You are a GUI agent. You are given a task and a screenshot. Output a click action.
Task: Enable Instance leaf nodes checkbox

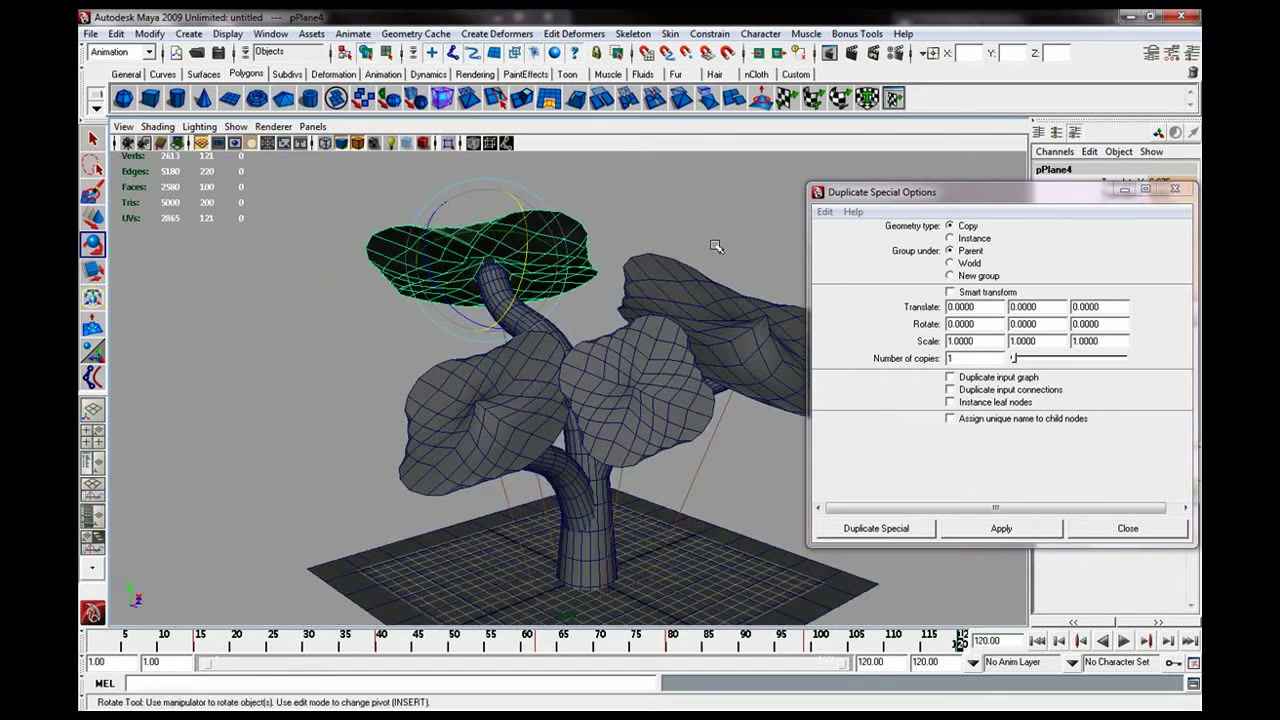[x=950, y=402]
